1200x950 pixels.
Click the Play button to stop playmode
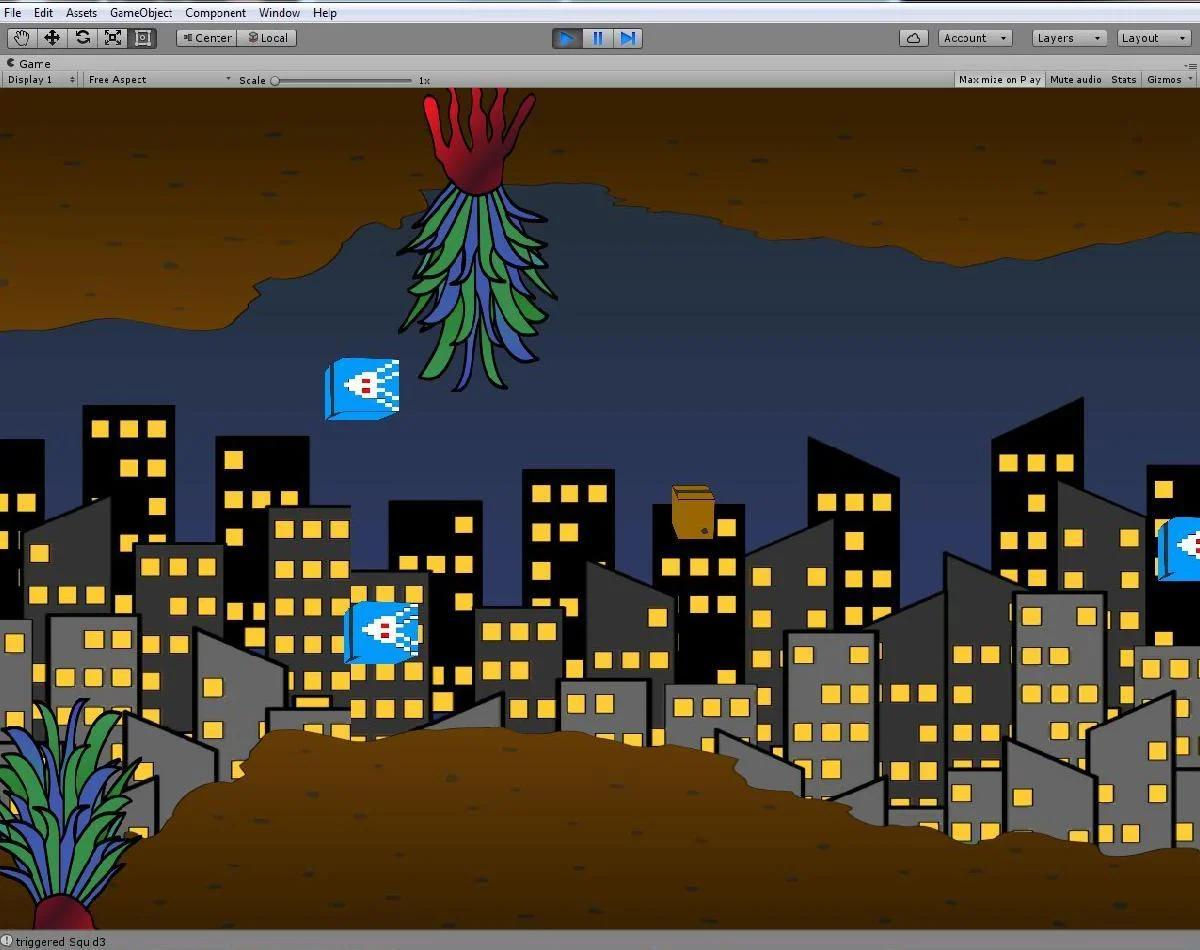tap(567, 38)
